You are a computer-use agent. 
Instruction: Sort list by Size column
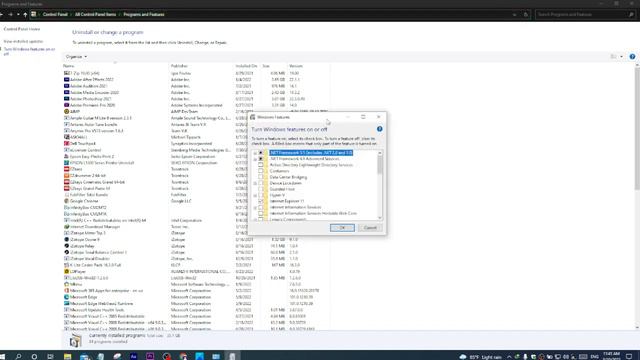266,66
